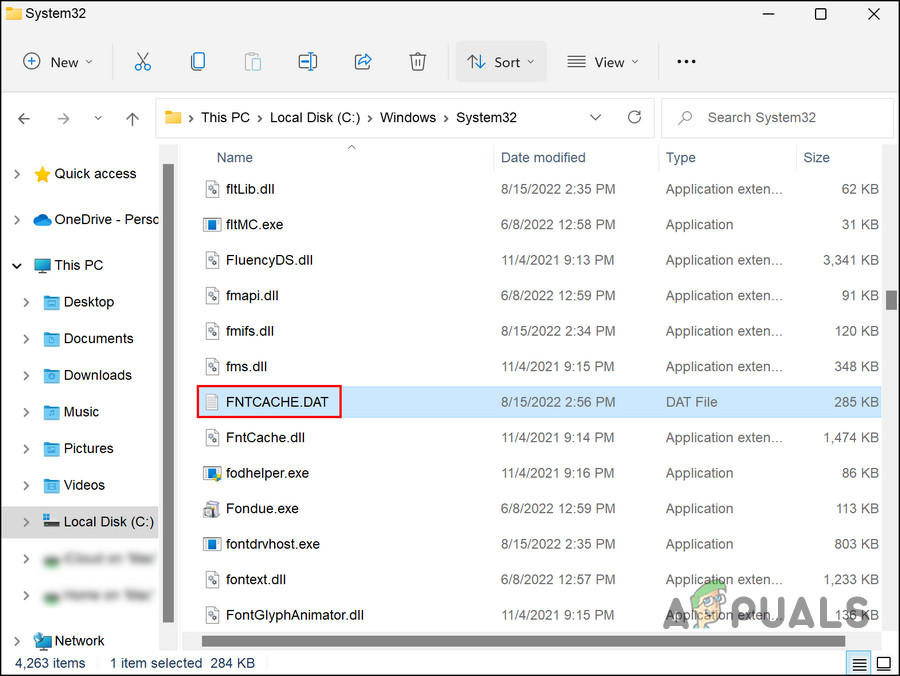Click the search magnifier icon
Screen dimensions: 900x676
[x=685, y=118]
